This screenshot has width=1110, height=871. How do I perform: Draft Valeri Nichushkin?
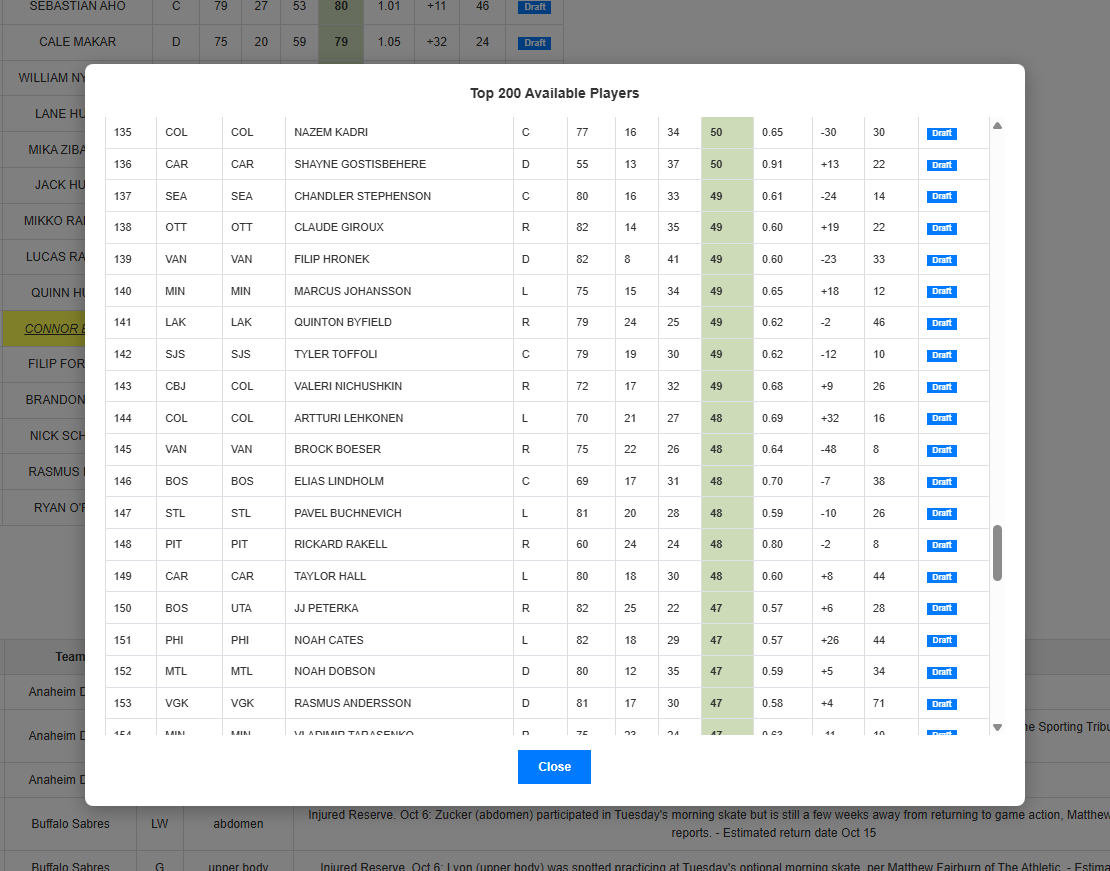[942, 387]
